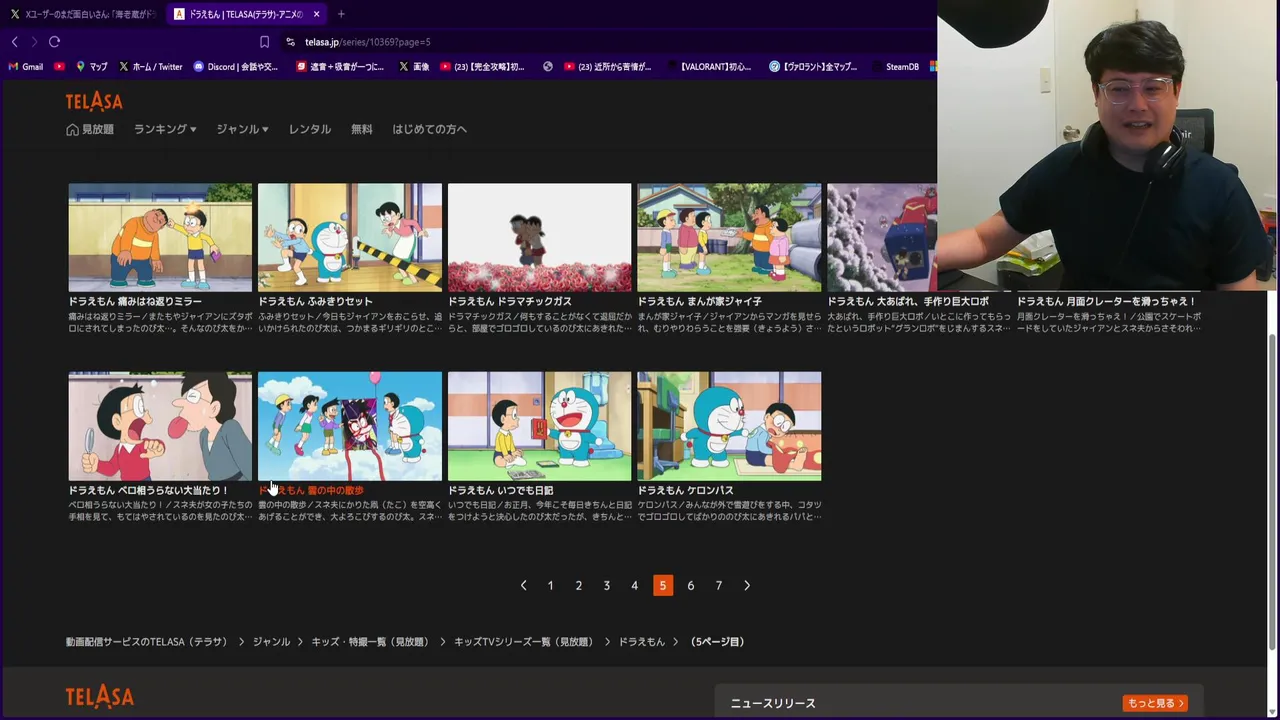Screen dimensions: 1280x720
Task: Click the browser back arrow
Action: [14, 42]
